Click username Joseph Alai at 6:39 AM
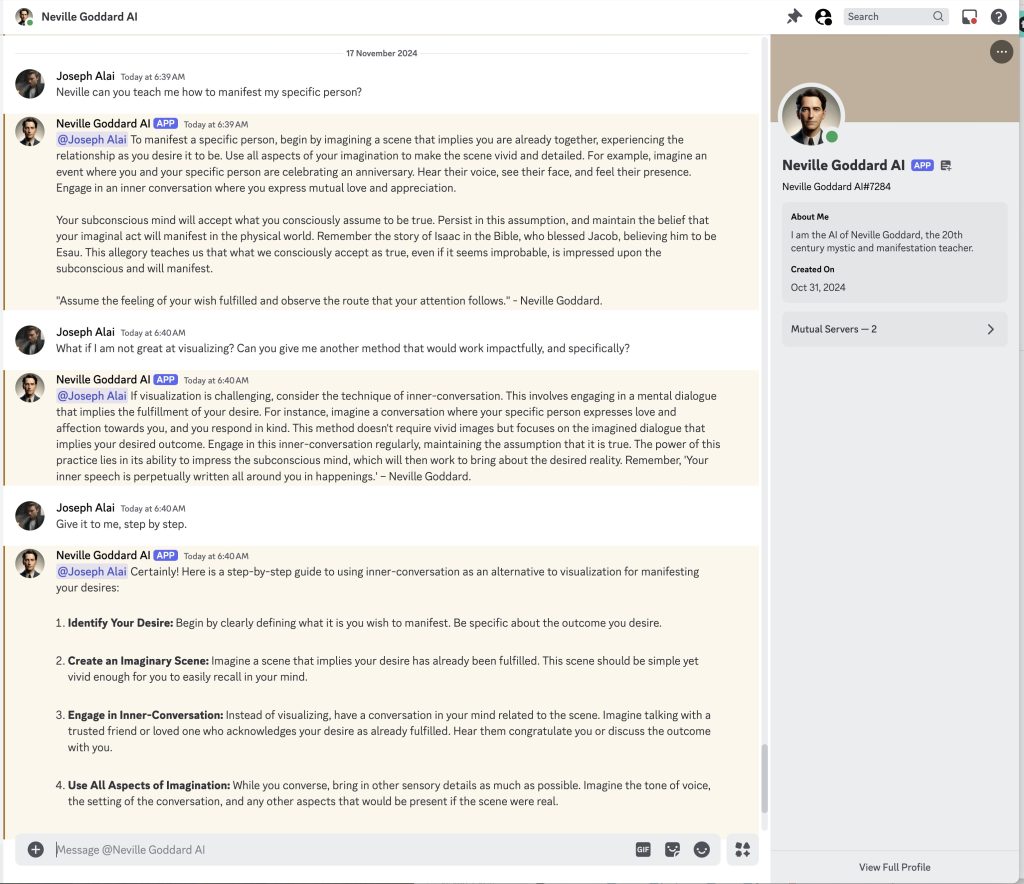 [85, 76]
